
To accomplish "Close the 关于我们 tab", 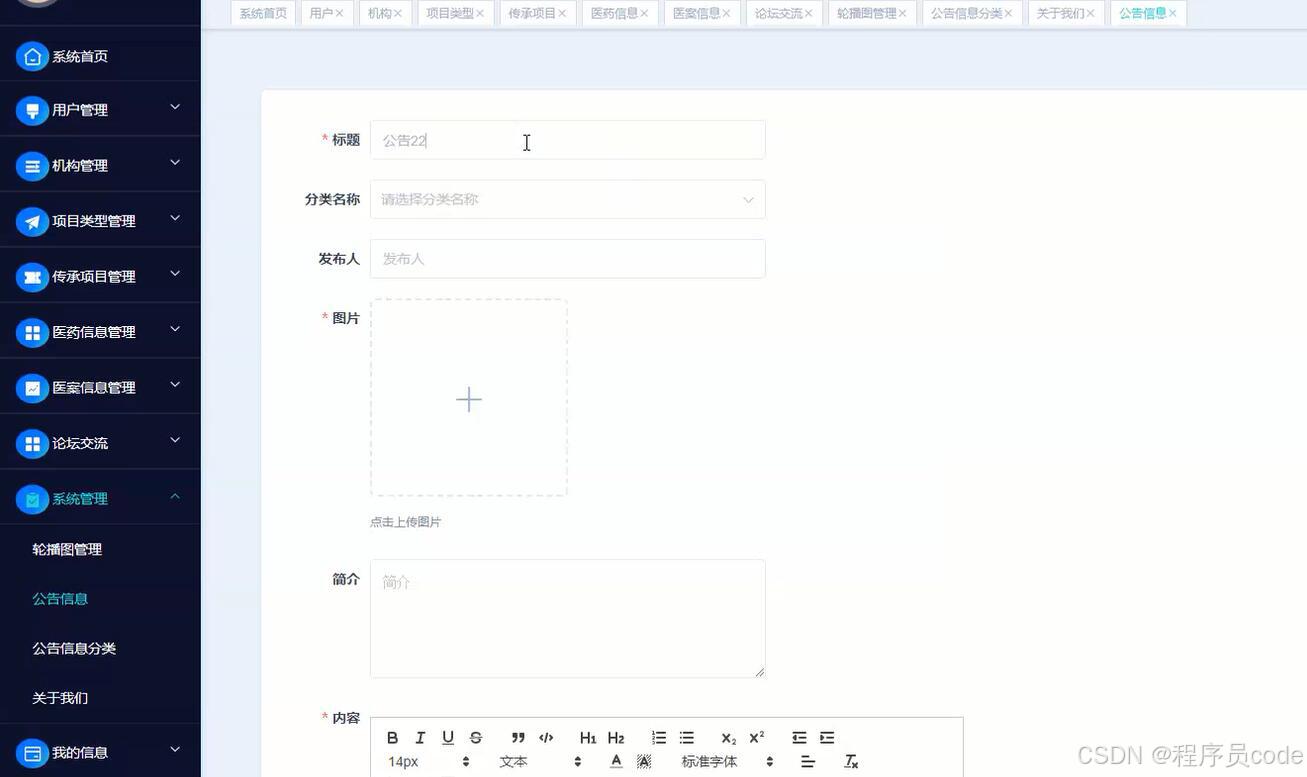I will pyautogui.click(x=1091, y=13).
